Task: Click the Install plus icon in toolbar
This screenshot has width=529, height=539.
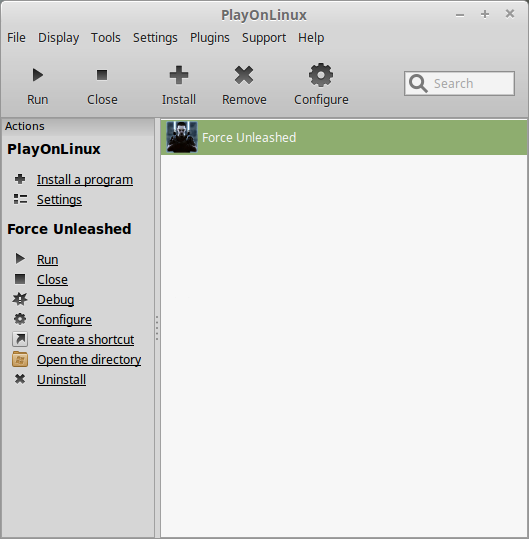Action: coord(179,75)
